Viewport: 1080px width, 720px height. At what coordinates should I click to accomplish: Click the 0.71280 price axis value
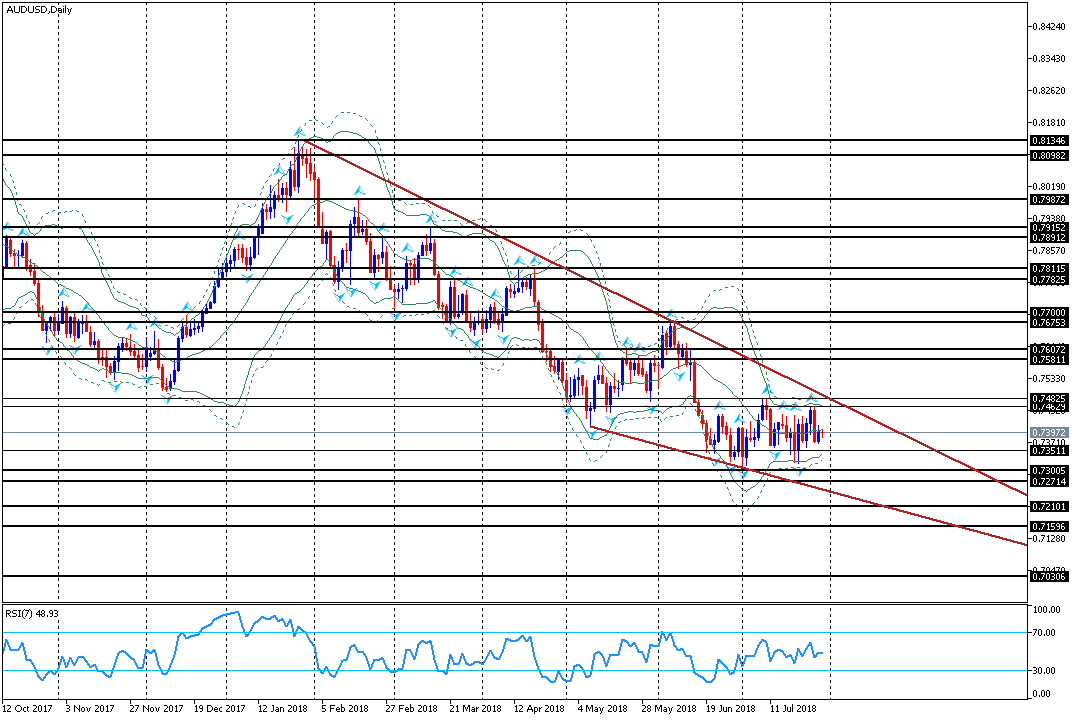click(x=1048, y=538)
